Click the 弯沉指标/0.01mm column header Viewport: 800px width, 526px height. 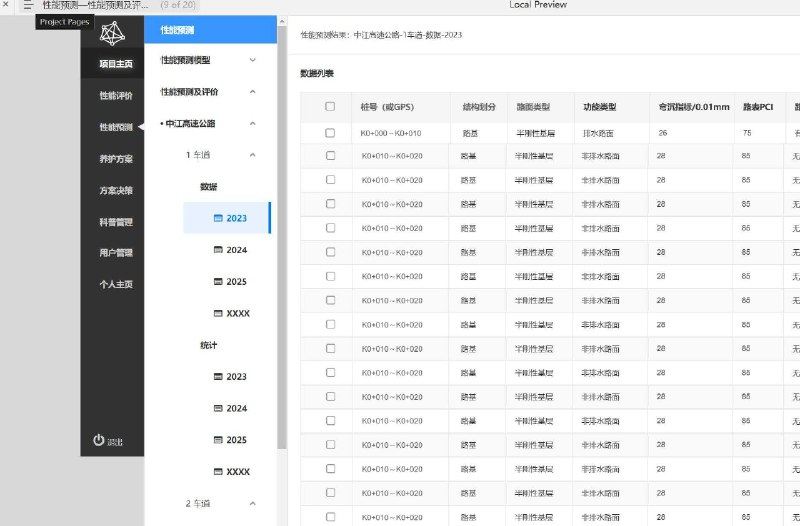(x=694, y=107)
